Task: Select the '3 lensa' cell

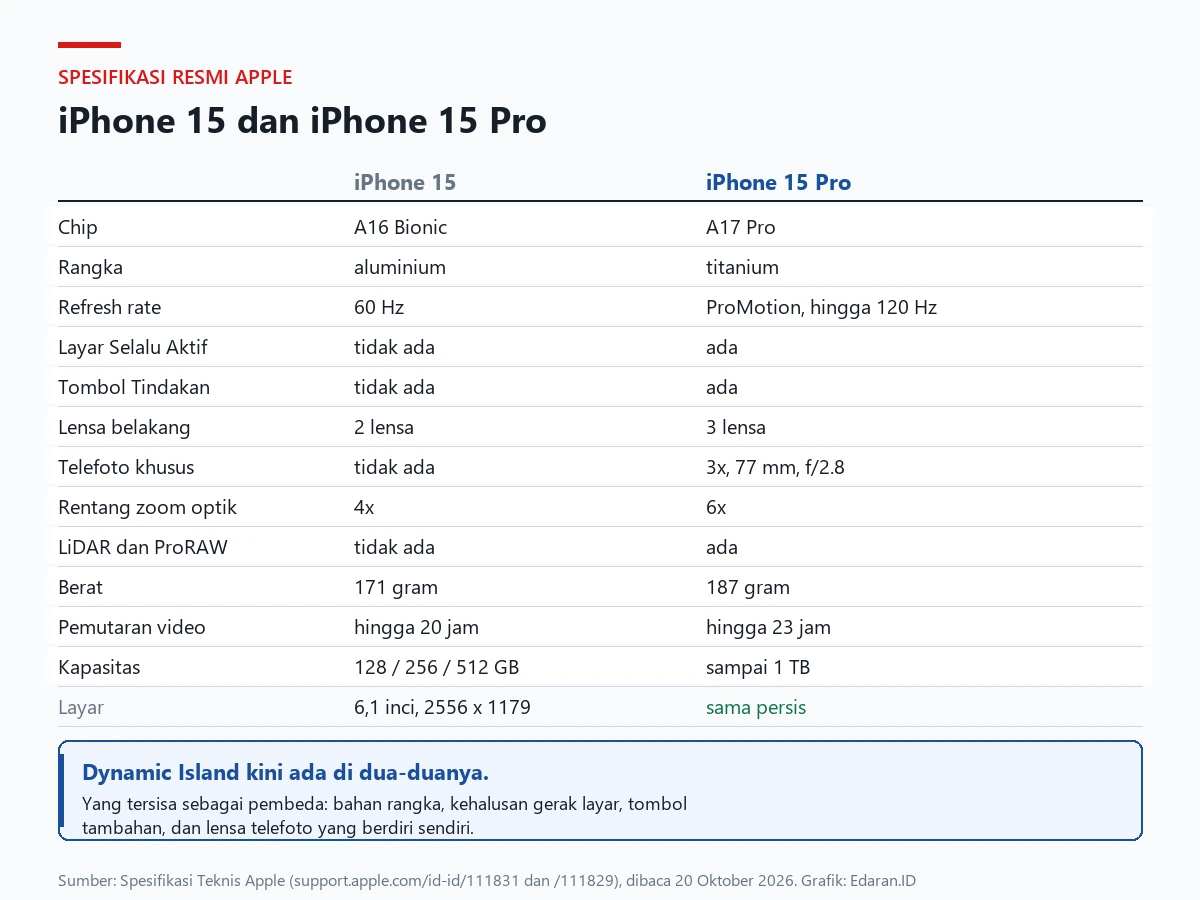Action: [736, 427]
